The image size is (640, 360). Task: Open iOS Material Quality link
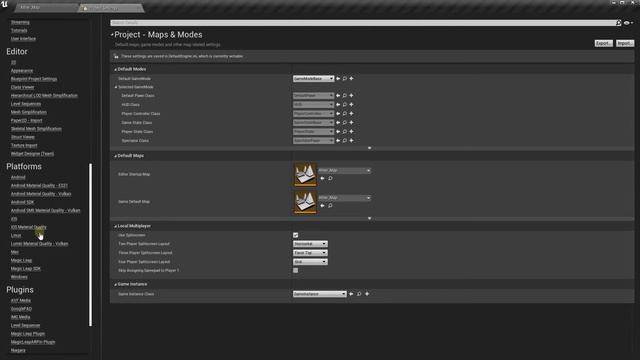coord(29,227)
